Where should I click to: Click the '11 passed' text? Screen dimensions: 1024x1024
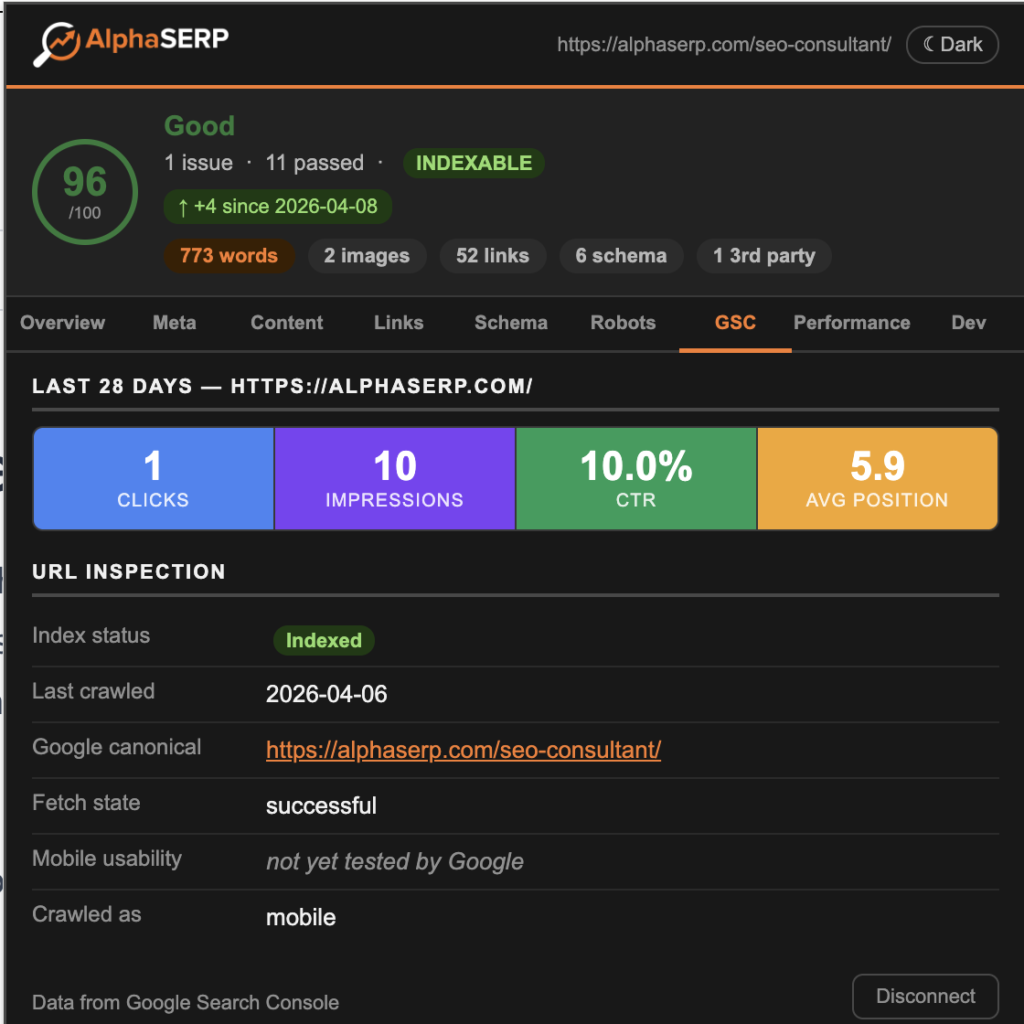(315, 163)
